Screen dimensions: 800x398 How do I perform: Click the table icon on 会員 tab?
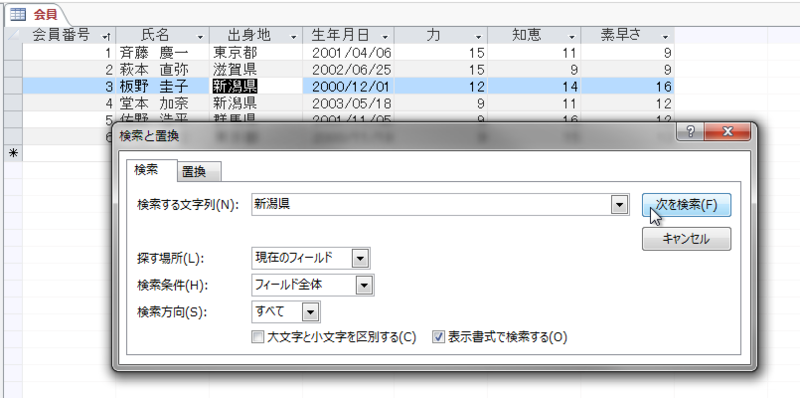pos(18,15)
